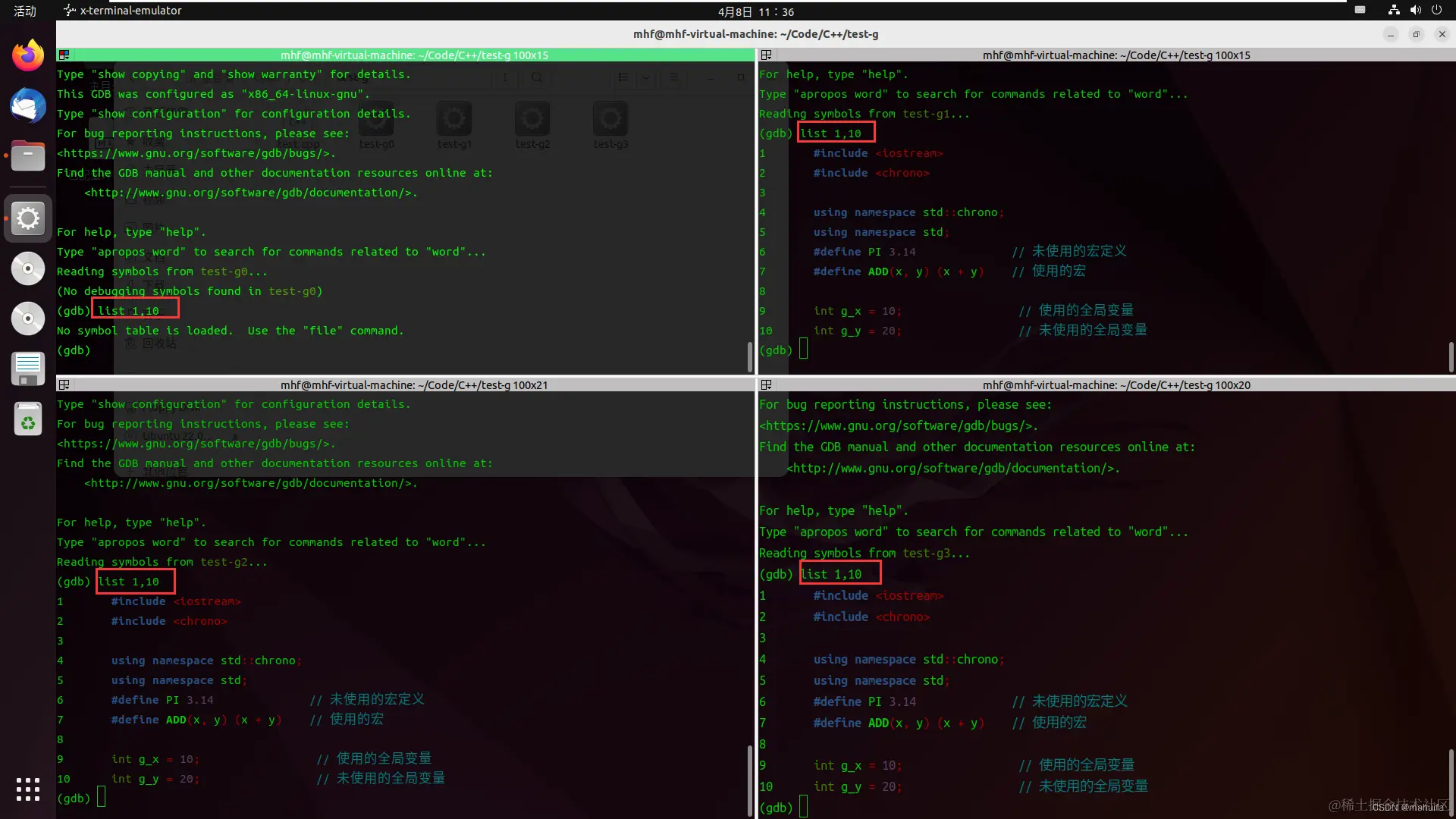
Task: Click the bottom-right terminal pane split icon
Action: coord(767,385)
